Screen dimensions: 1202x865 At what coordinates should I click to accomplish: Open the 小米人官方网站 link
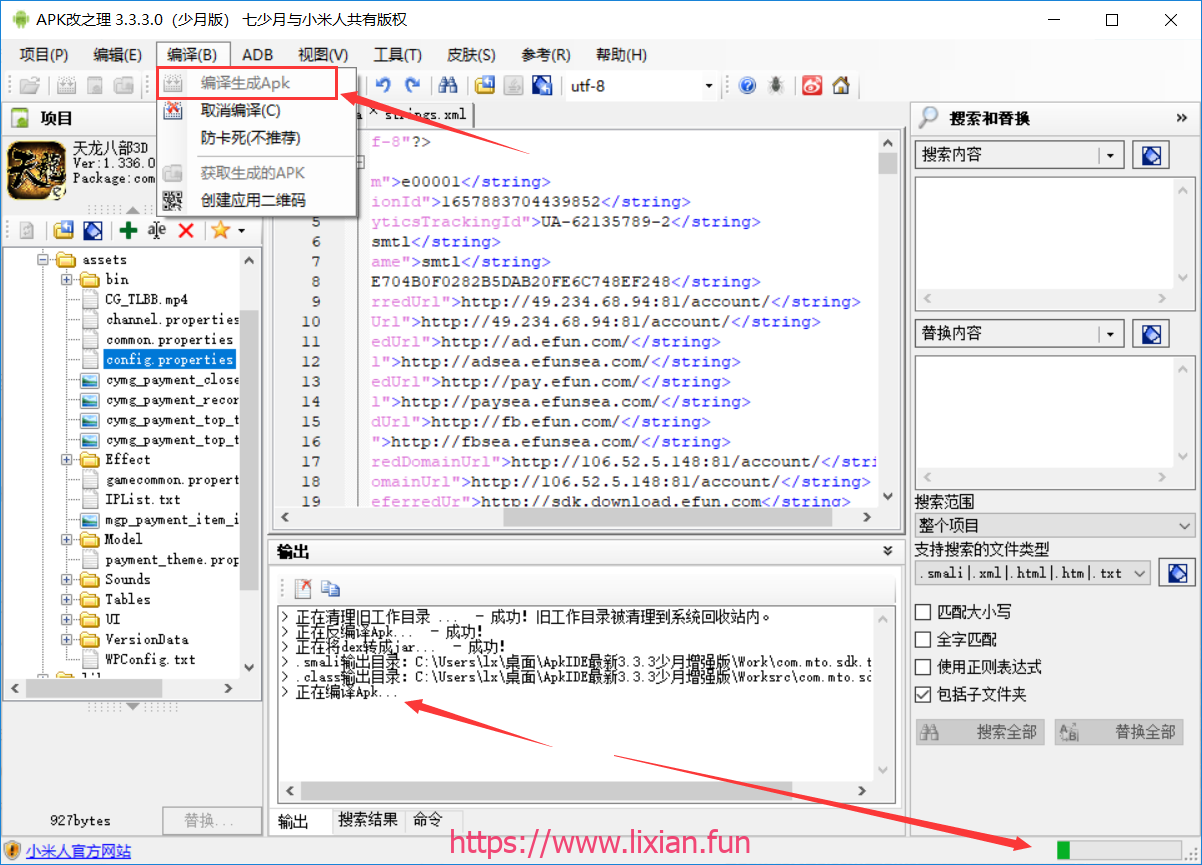click(78, 852)
